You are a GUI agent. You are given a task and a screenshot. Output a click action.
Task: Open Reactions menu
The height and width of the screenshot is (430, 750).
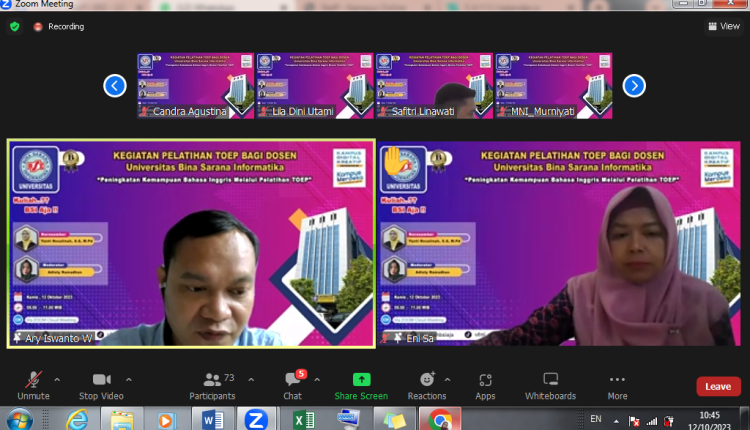(x=427, y=386)
